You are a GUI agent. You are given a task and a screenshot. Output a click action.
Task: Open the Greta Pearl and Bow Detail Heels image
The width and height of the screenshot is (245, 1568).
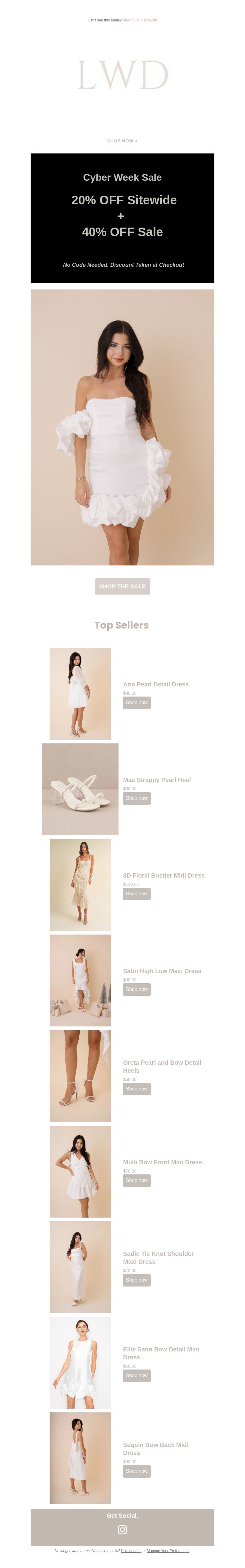(x=80, y=1075)
